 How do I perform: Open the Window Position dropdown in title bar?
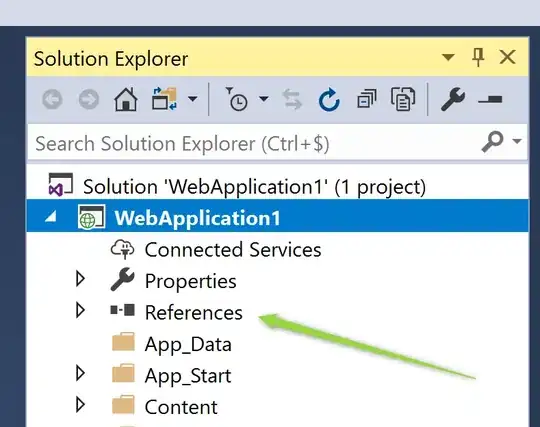[x=448, y=57]
